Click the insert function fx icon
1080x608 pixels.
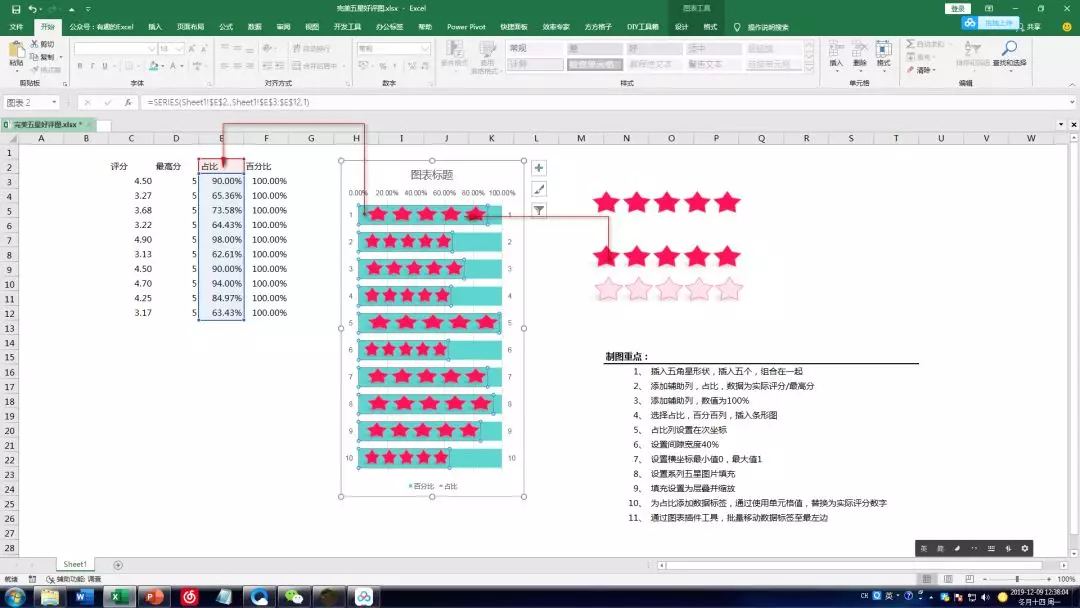(128, 102)
